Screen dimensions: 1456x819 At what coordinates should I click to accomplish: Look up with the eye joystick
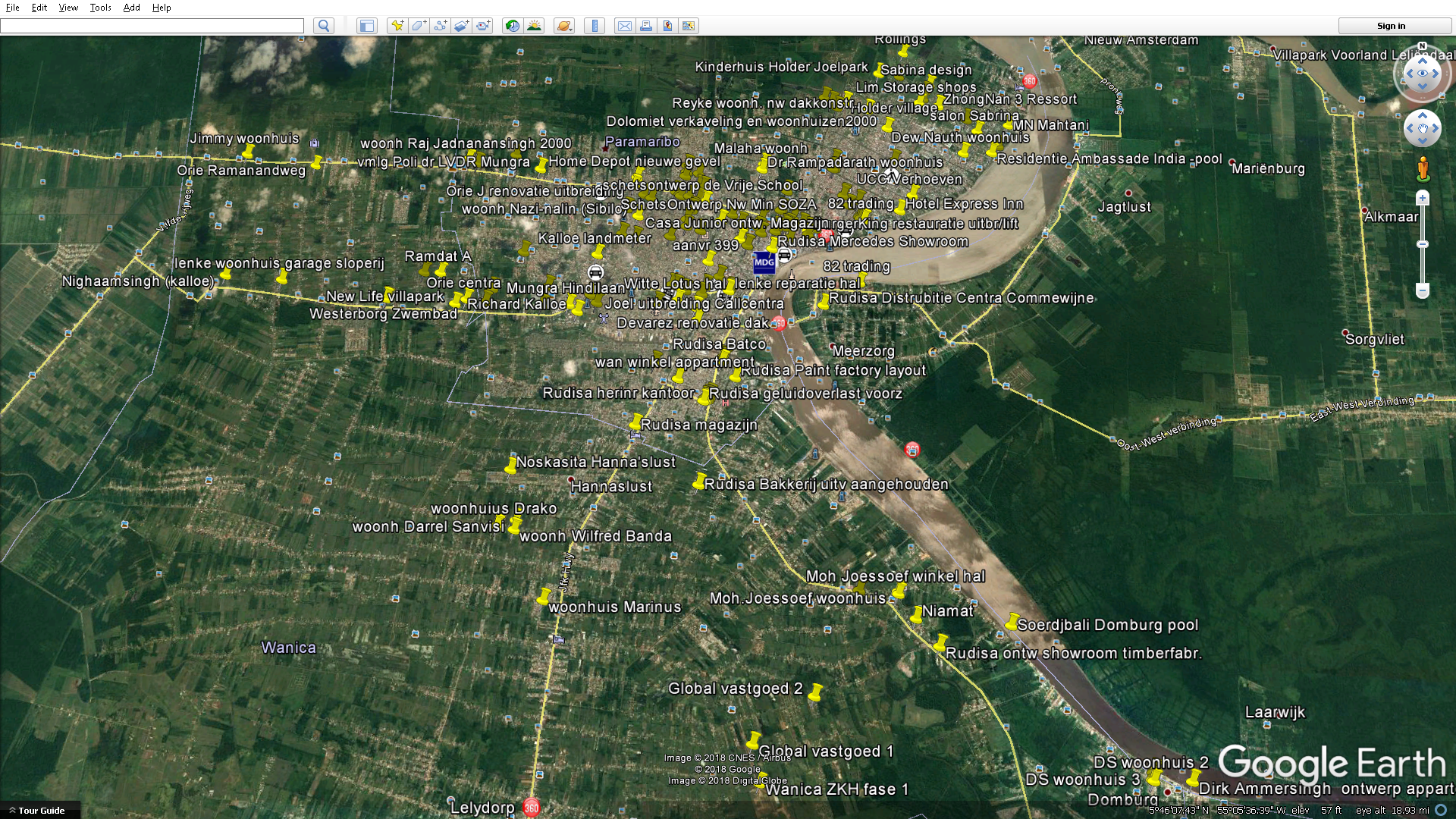(x=1423, y=61)
